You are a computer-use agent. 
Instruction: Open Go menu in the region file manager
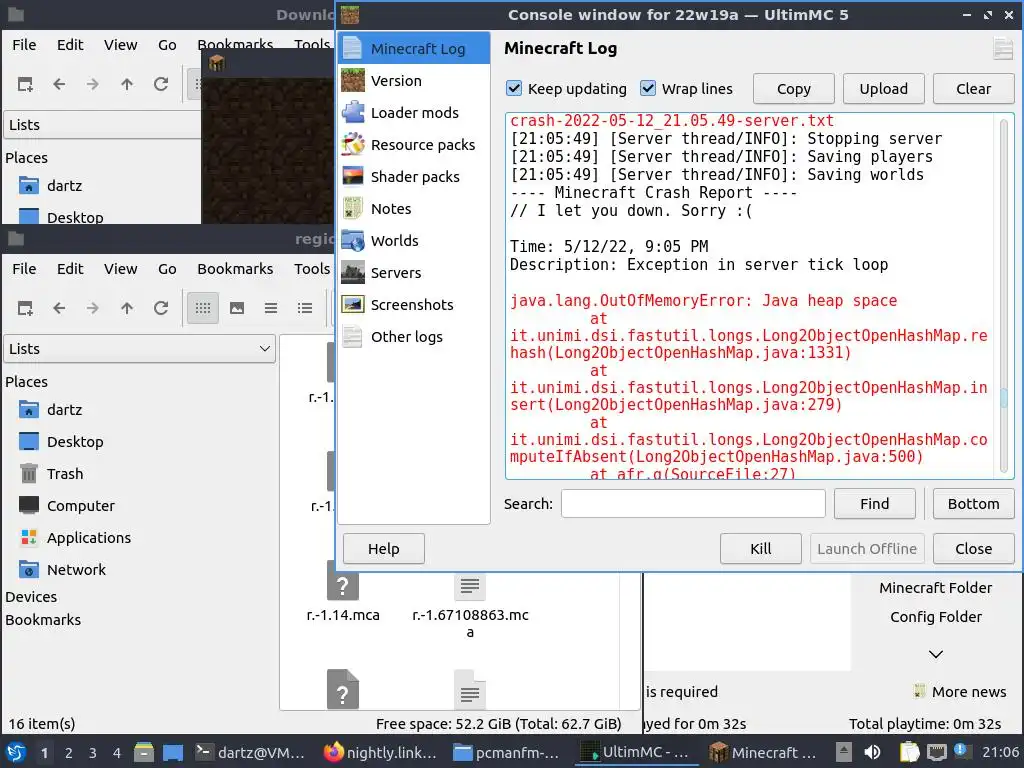pyautogui.click(x=167, y=268)
